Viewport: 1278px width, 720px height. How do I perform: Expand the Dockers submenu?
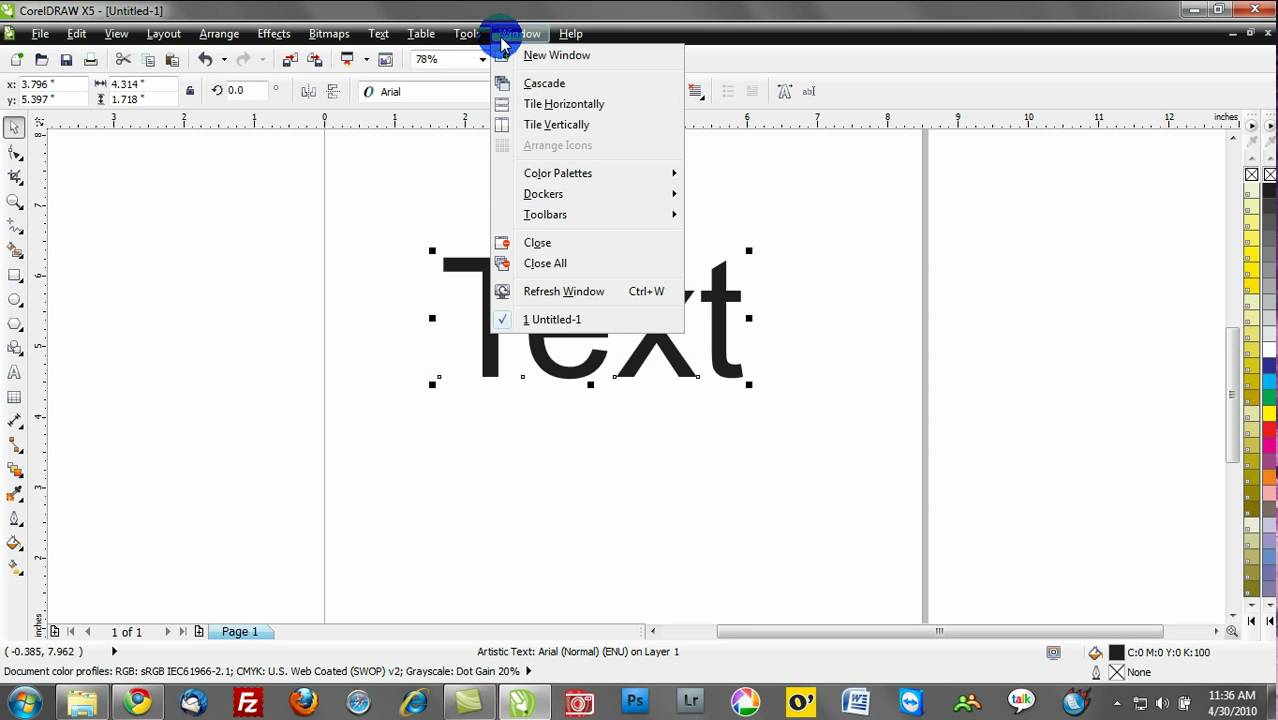pos(587,194)
